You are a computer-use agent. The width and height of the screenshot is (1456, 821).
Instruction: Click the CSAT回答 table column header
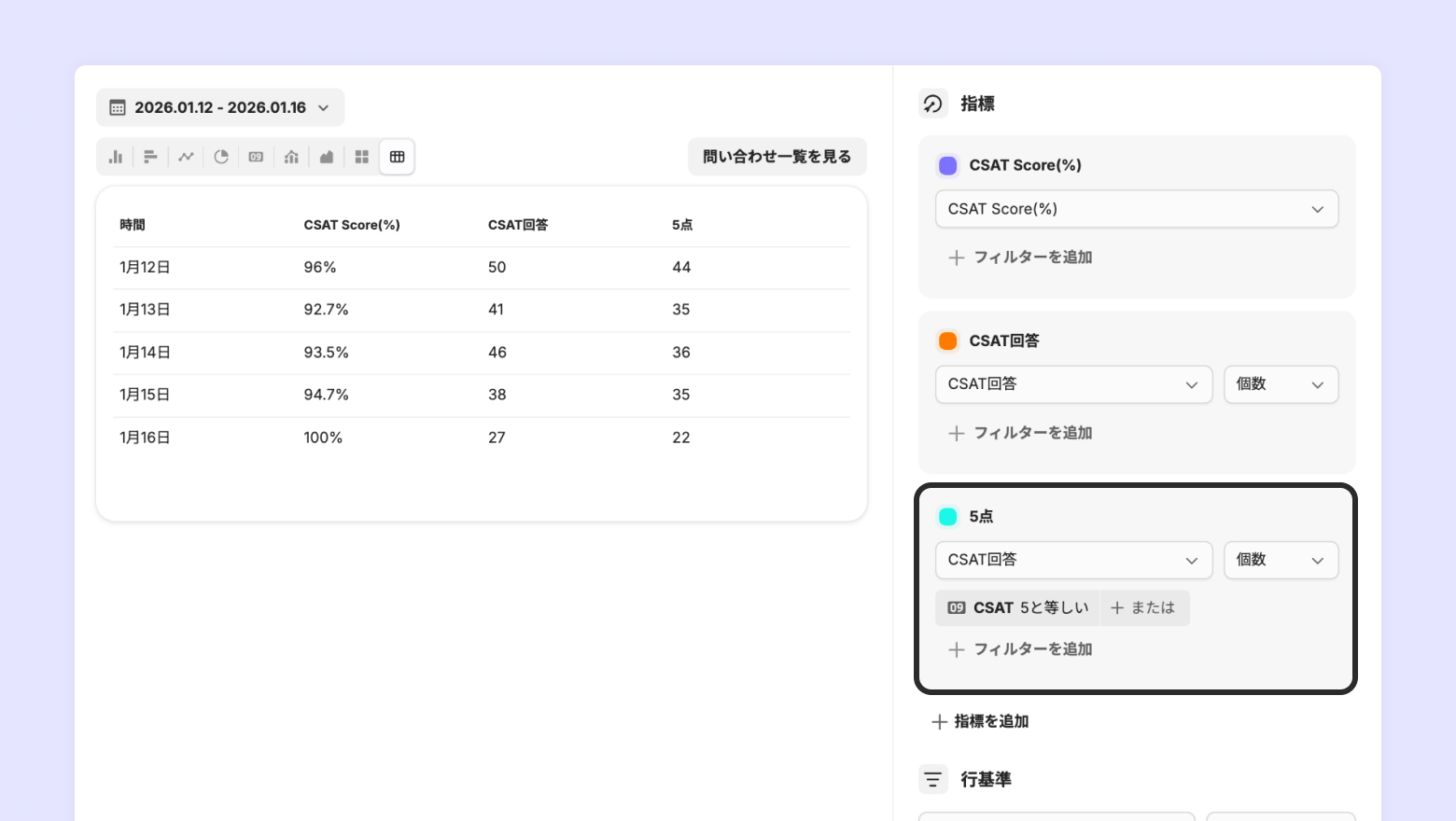point(518,225)
